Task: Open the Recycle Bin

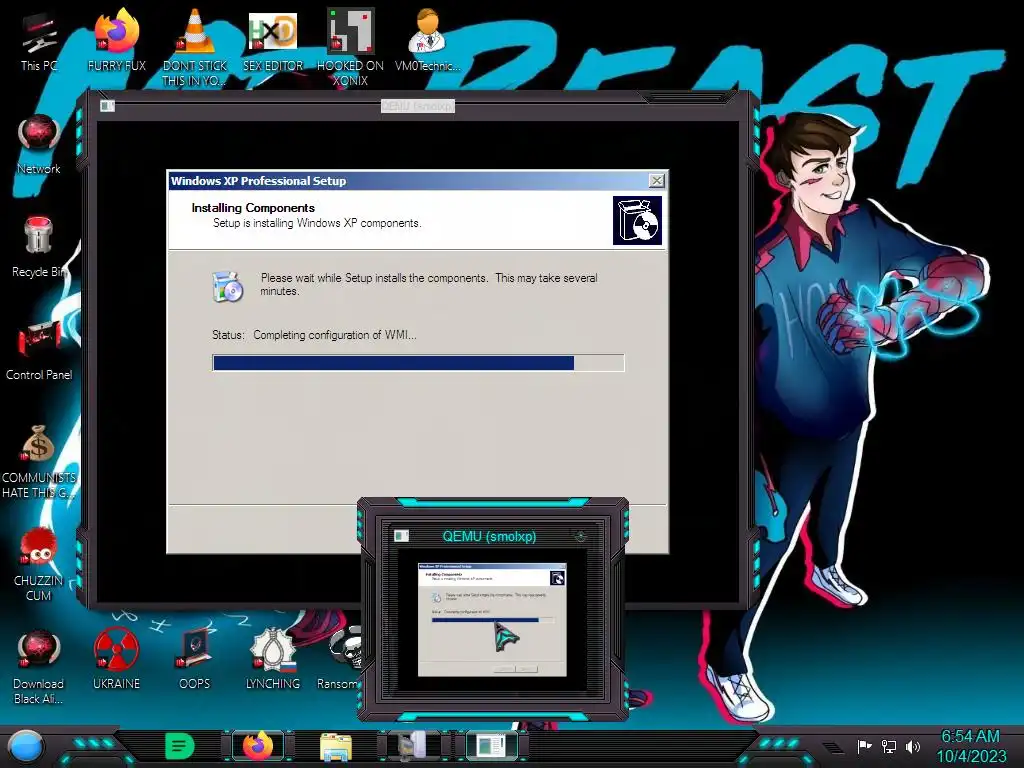Action: click(39, 247)
